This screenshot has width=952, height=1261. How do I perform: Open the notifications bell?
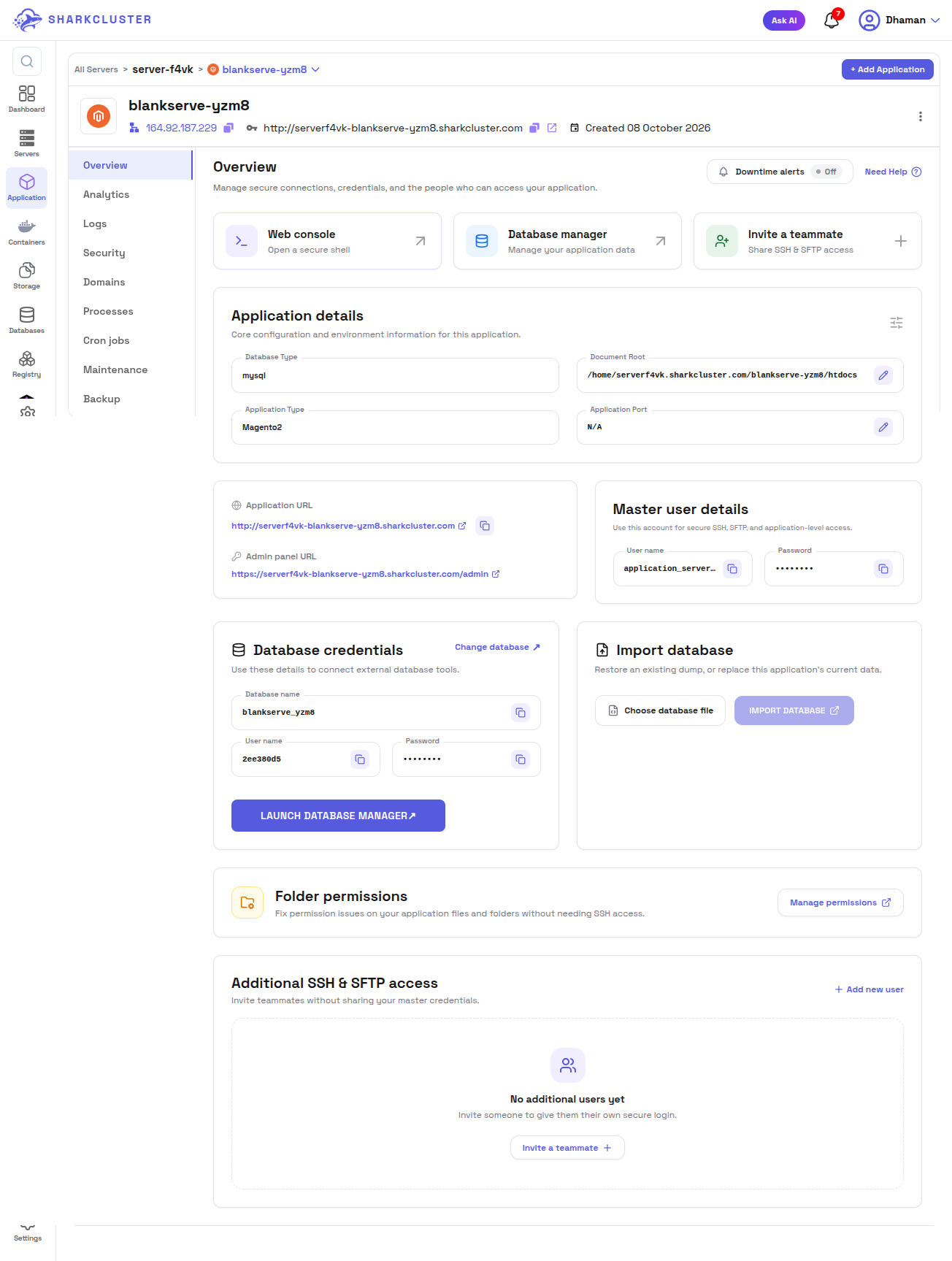tap(832, 20)
